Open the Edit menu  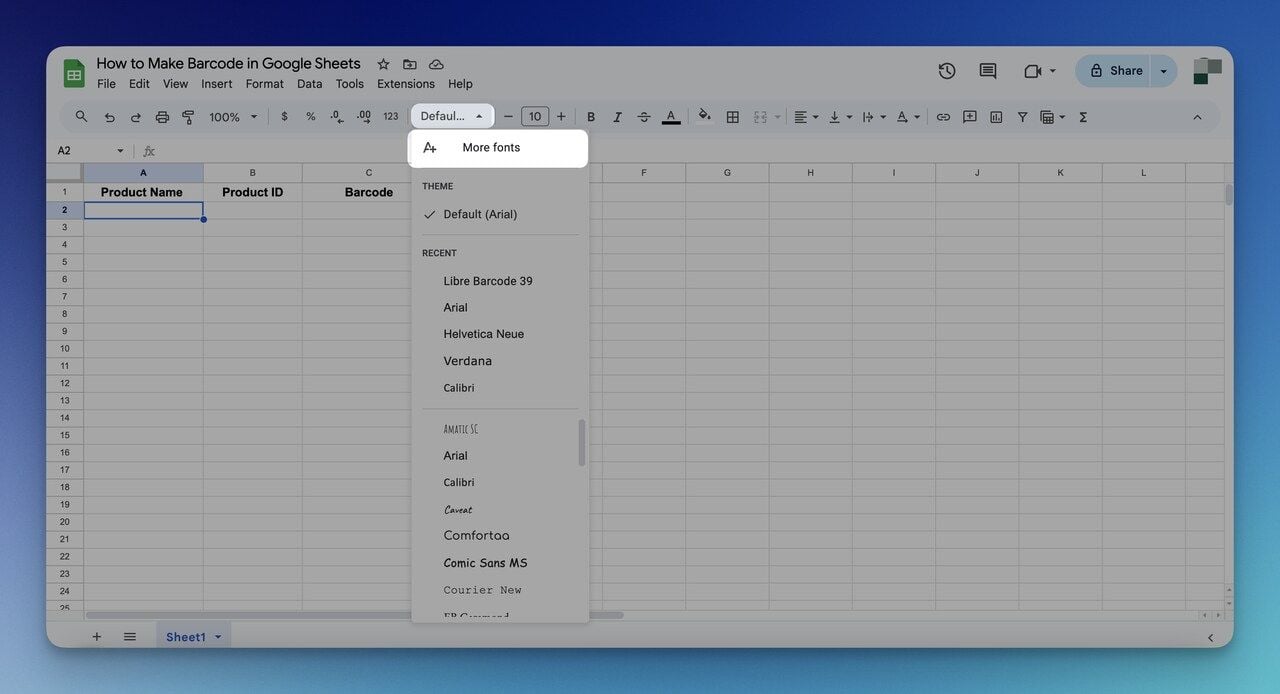click(139, 84)
